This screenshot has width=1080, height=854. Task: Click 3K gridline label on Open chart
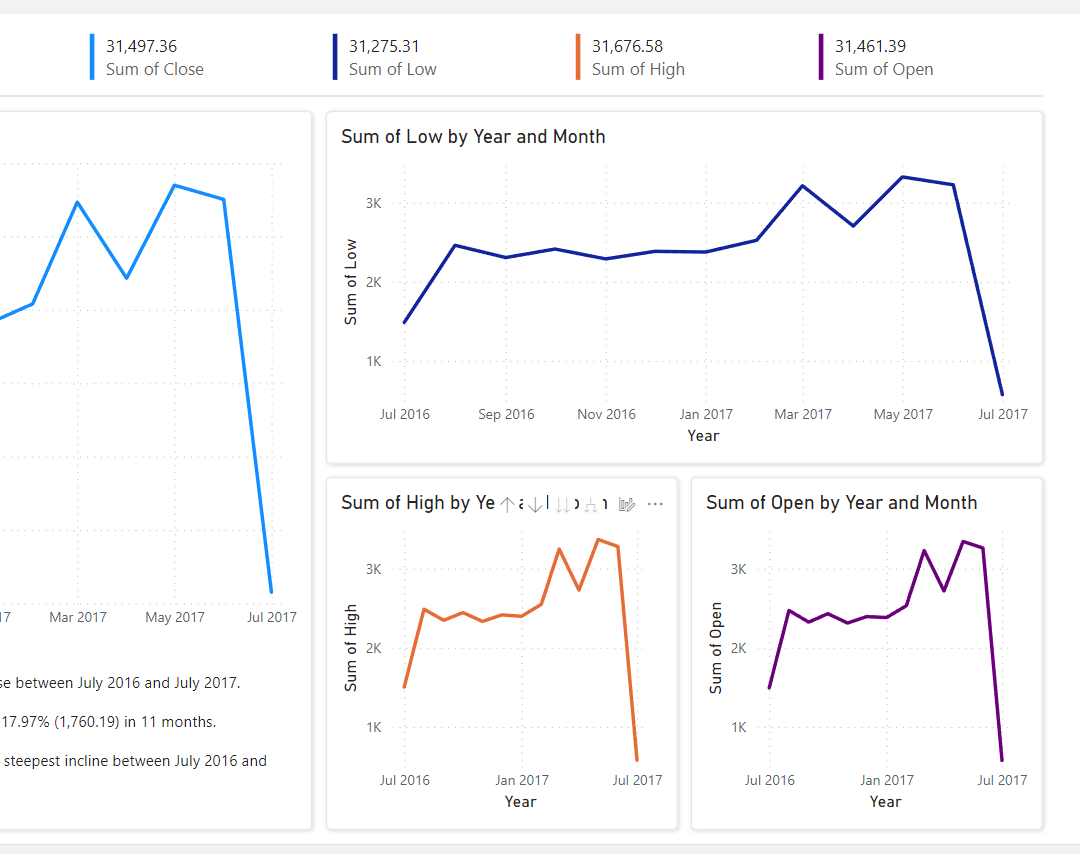point(738,569)
